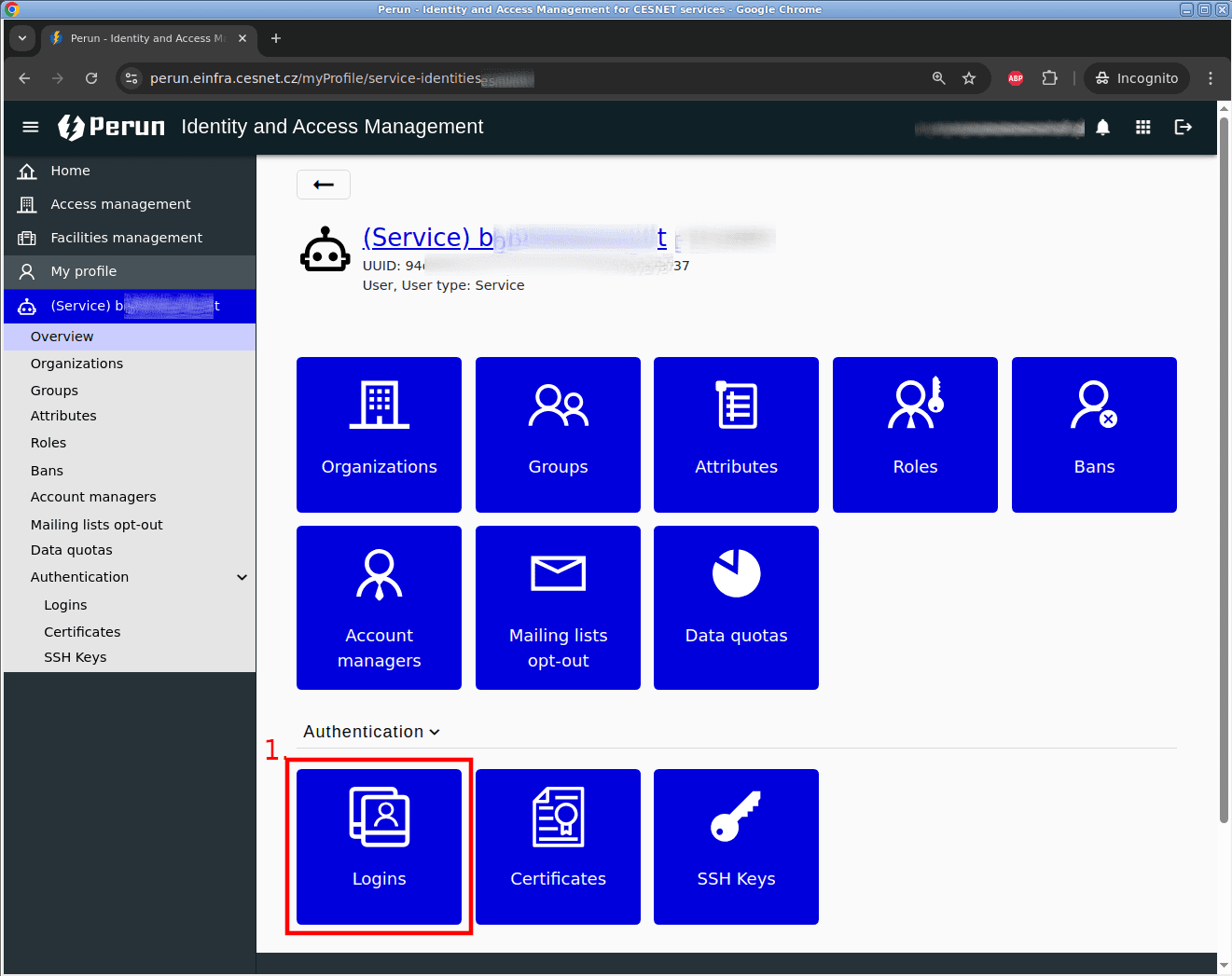The image size is (1232, 976).
Task: Select Access management in sidebar
Action: [120, 204]
